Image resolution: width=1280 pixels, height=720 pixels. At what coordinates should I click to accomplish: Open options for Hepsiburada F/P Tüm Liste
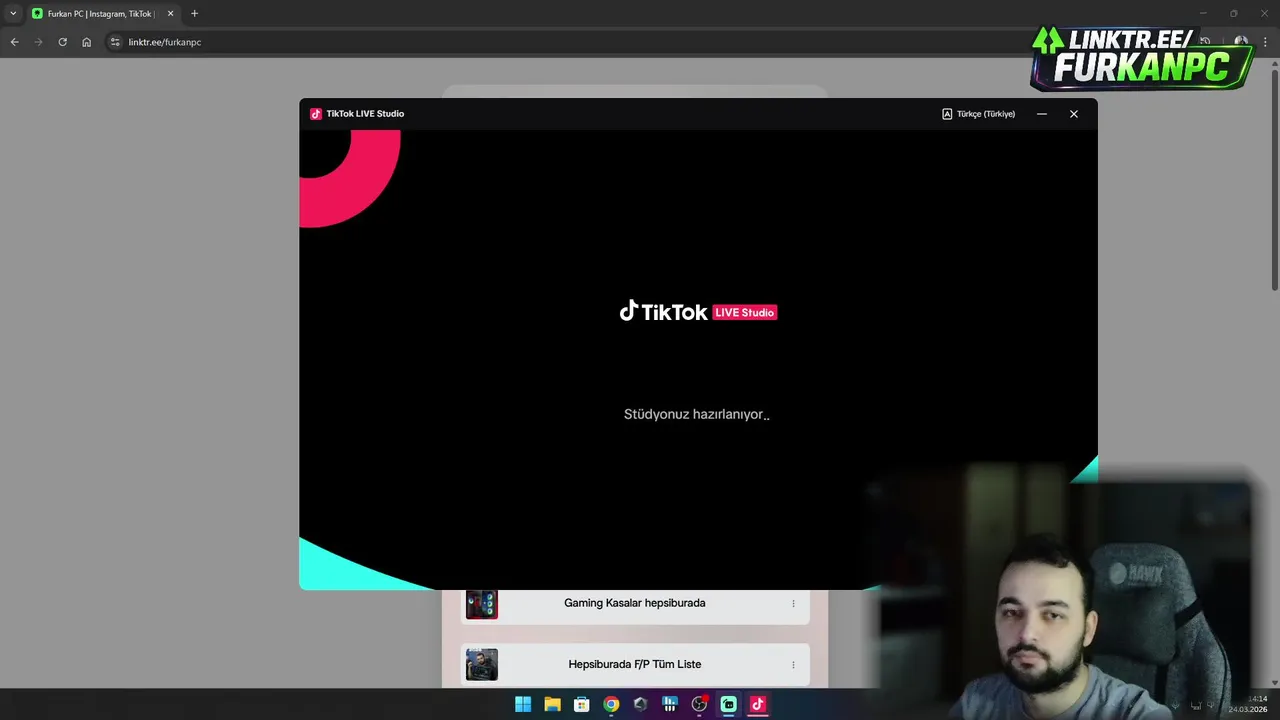click(x=793, y=665)
